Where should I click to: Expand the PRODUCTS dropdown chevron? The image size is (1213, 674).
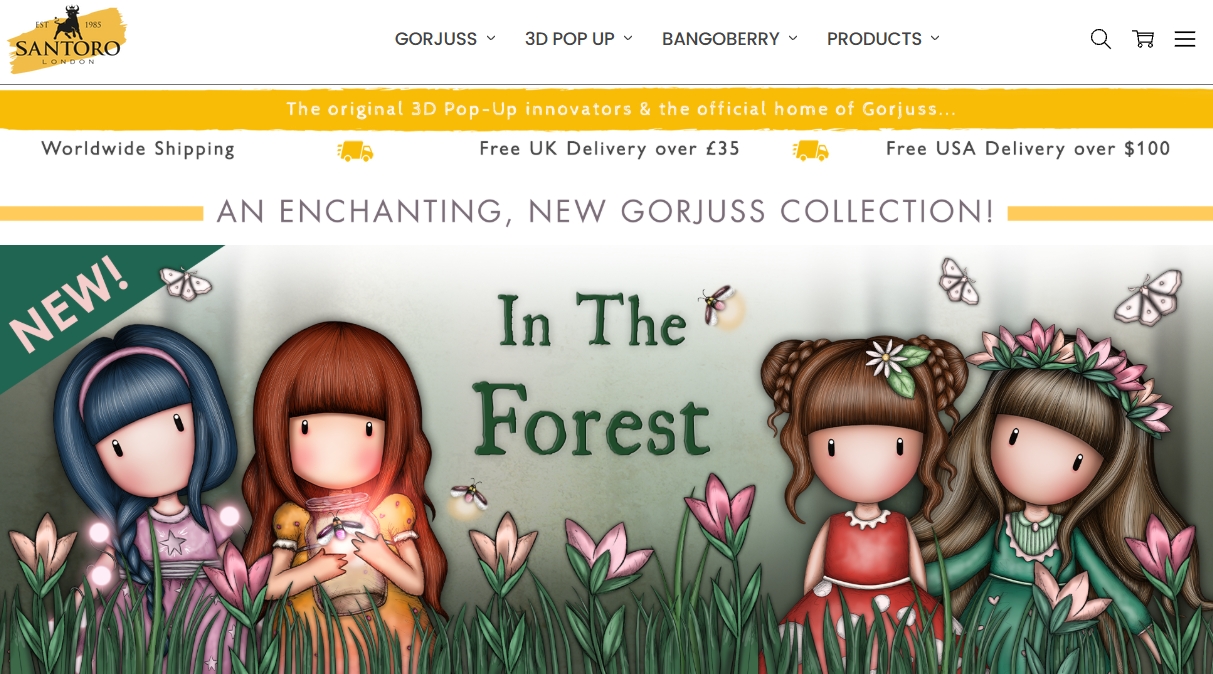pos(935,38)
